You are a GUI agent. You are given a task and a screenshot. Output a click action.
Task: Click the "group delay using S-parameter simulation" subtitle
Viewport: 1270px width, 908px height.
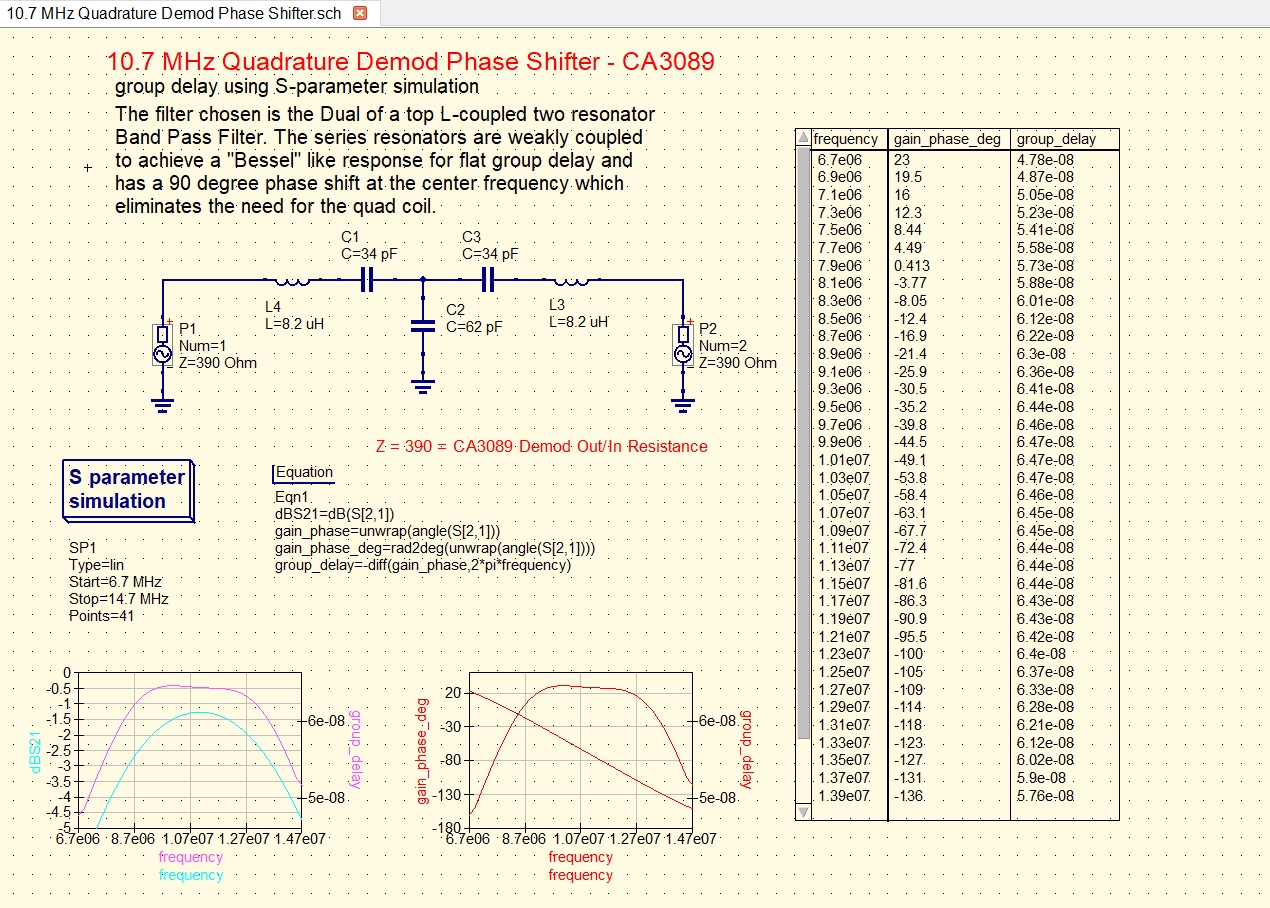point(297,87)
